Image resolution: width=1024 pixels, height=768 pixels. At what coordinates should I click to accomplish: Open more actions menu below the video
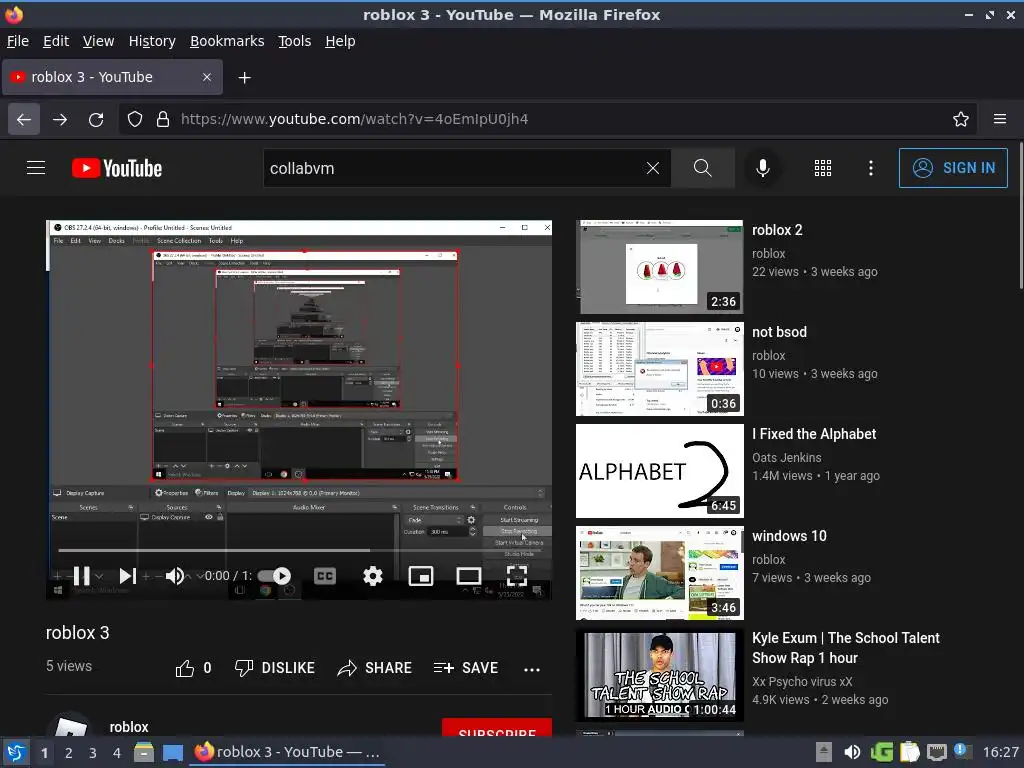[x=532, y=669]
